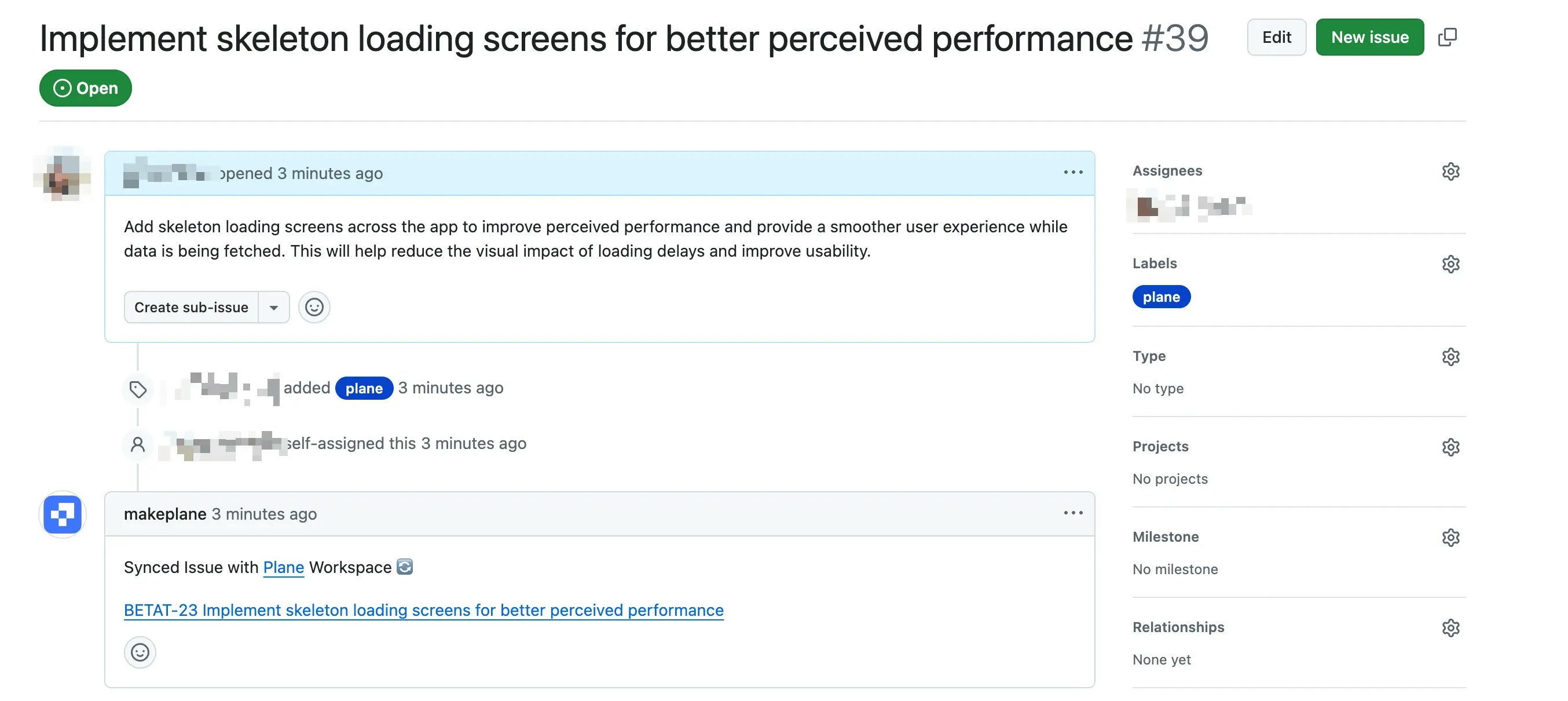Expand the Create sub-issue dropdown arrow
Viewport: 1568px width, 701px height.
(274, 307)
